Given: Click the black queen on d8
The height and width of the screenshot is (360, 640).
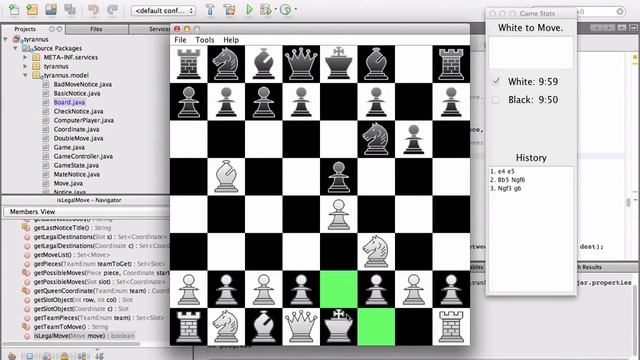Looking at the screenshot, I should [x=301, y=64].
